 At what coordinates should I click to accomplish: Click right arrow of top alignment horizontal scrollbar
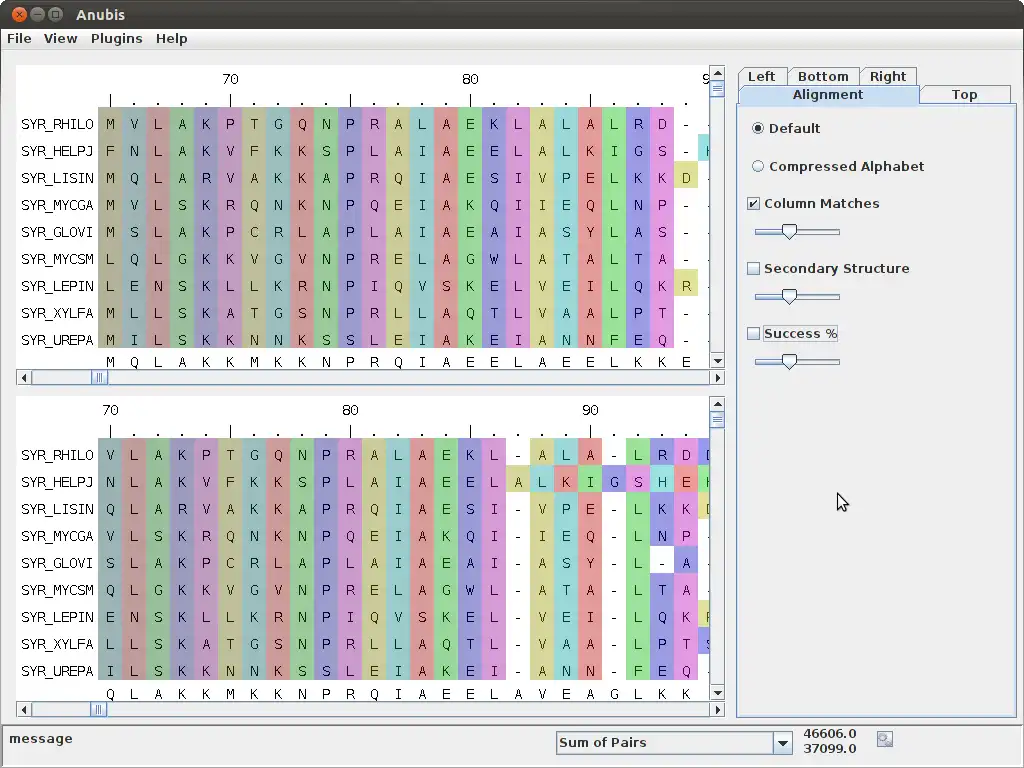pos(717,378)
